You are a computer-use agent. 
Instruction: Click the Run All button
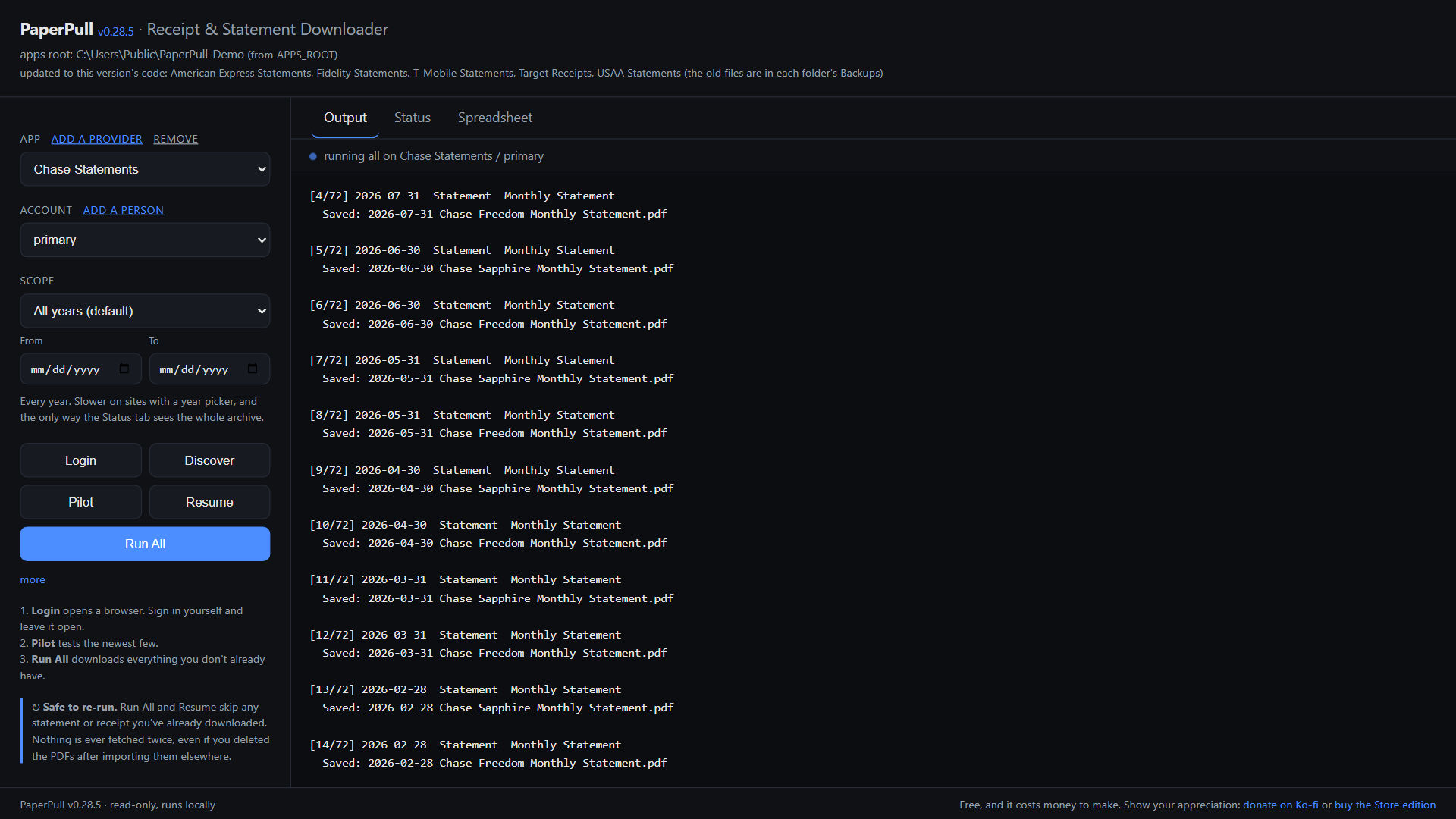pos(145,544)
